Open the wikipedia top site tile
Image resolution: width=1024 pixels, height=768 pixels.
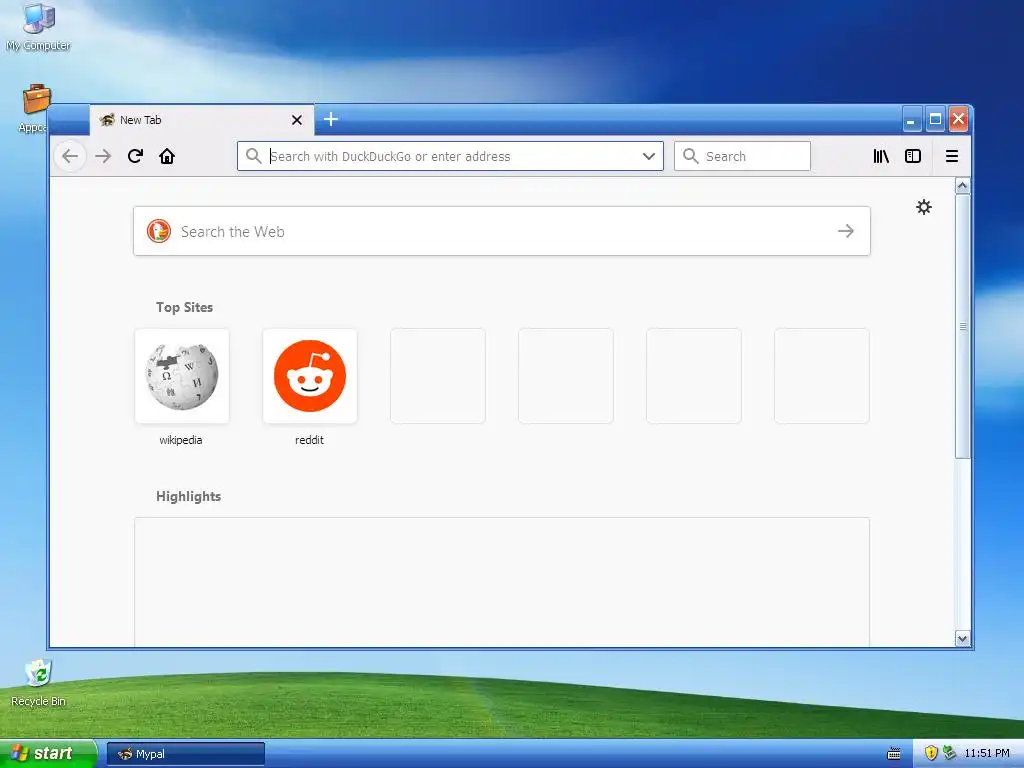182,376
